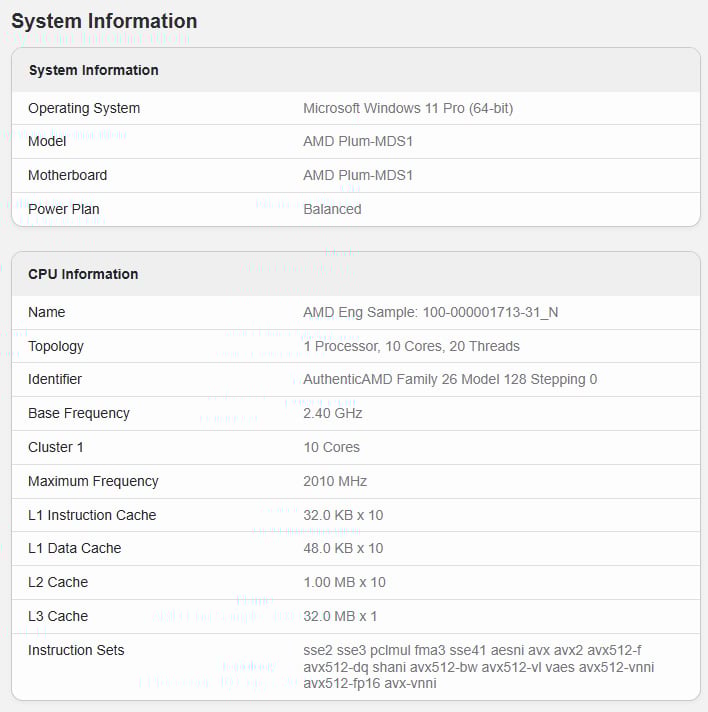Image resolution: width=708 pixels, height=712 pixels.
Task: Click the 'L3 Cache' label
Action: click(x=58, y=617)
